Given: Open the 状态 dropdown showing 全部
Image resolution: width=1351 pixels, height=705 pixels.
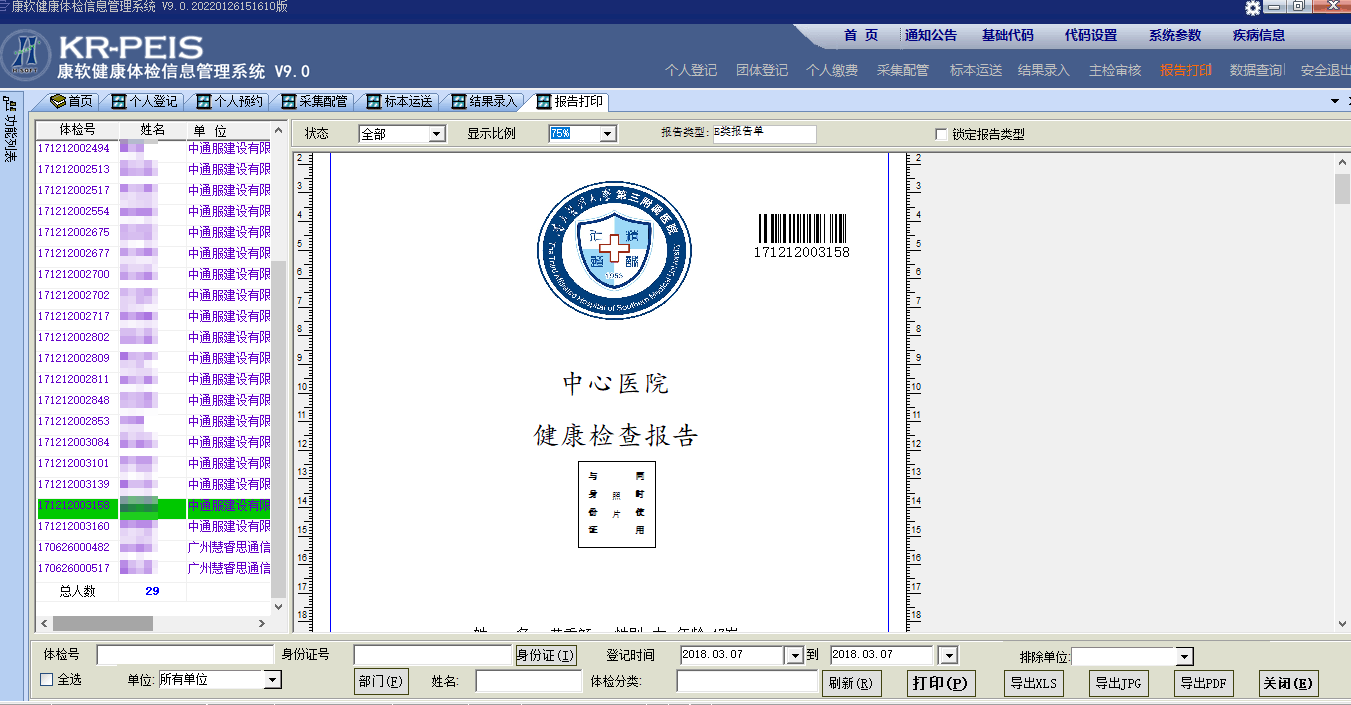Looking at the screenshot, I should [x=436, y=134].
